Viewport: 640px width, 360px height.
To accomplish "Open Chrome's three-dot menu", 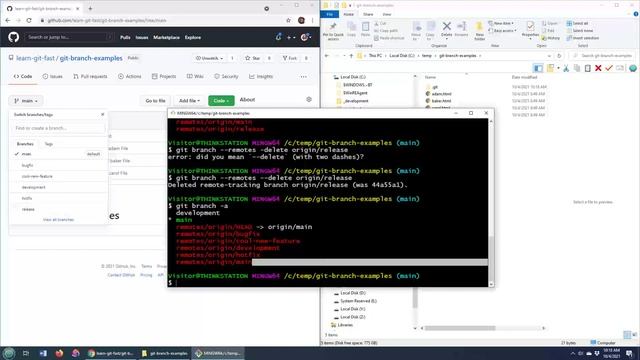I will coord(313,20).
